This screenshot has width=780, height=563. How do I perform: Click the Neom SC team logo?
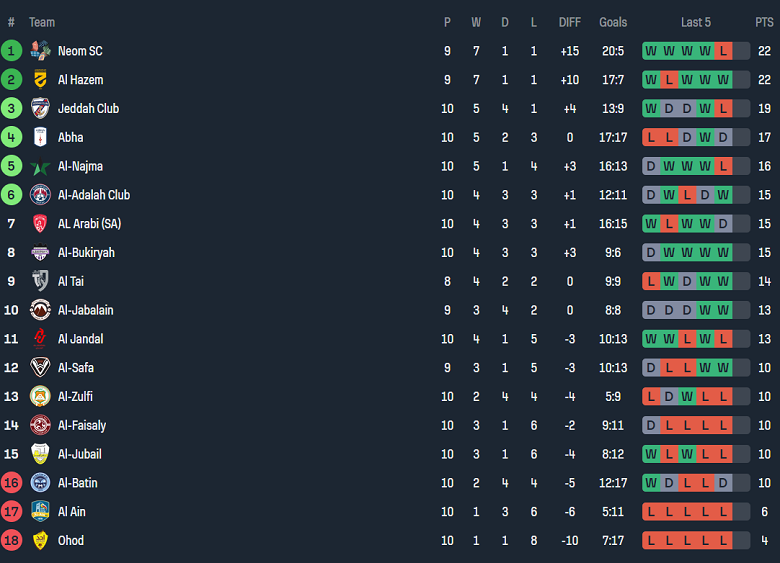[x=40, y=51]
